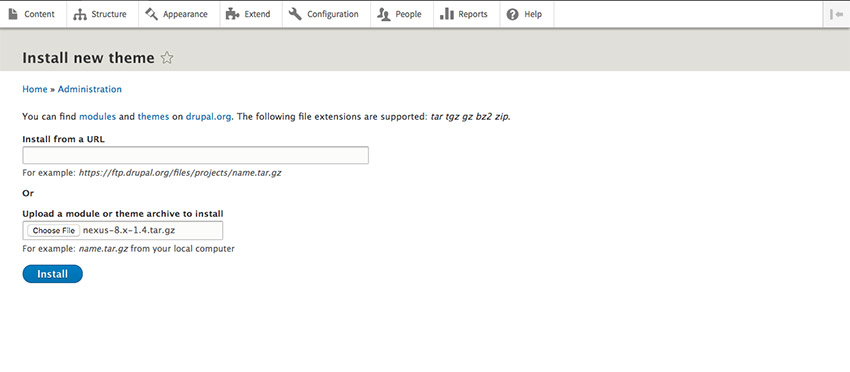Click the People user icon

pyautogui.click(x=384, y=15)
